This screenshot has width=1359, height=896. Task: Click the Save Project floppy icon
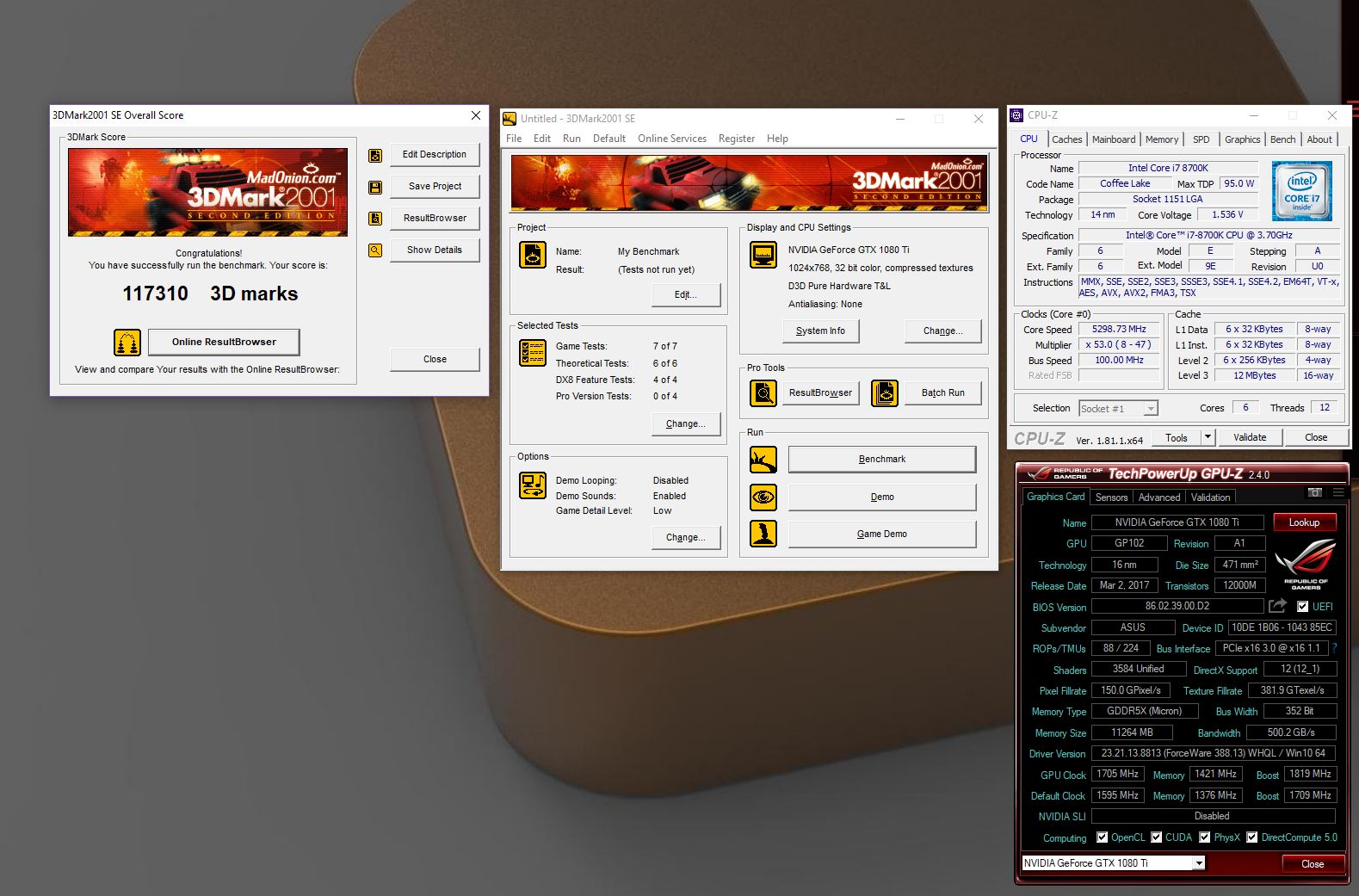click(x=375, y=187)
